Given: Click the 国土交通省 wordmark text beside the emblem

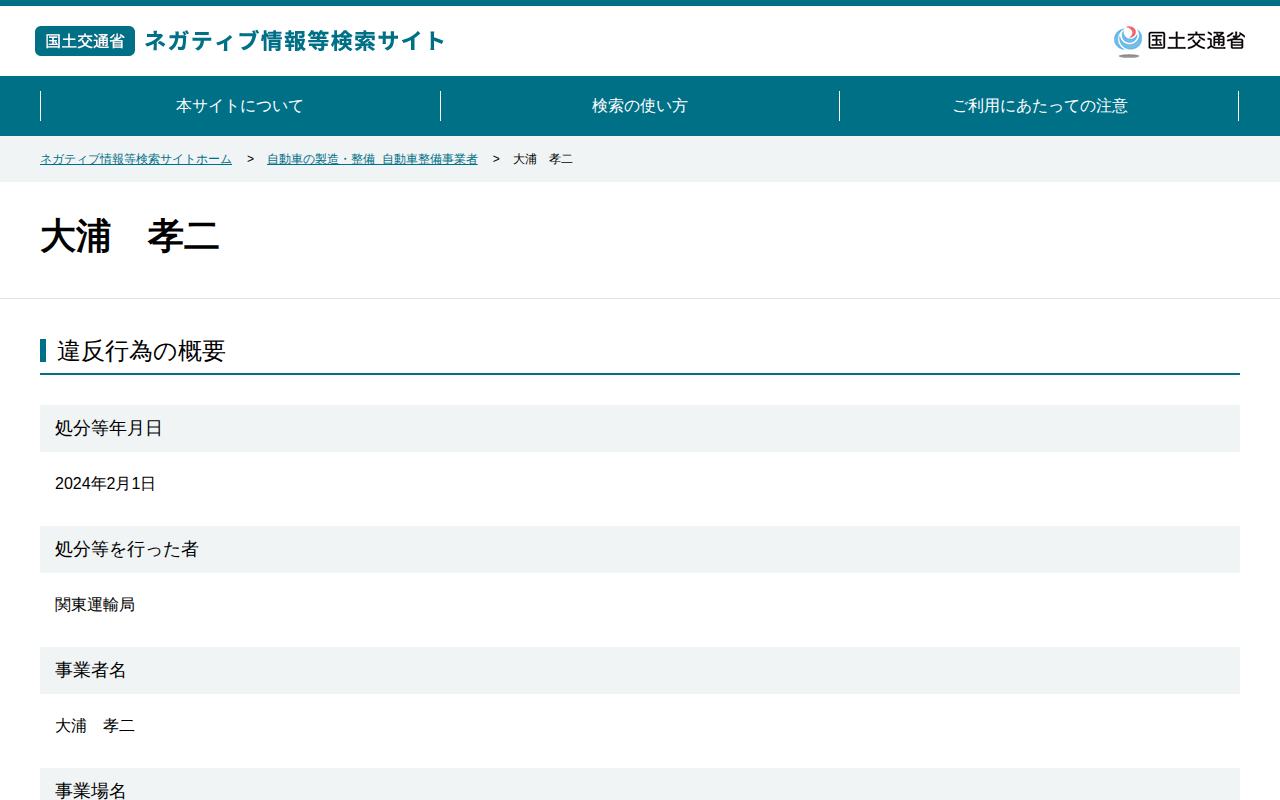Looking at the screenshot, I should tap(1196, 41).
